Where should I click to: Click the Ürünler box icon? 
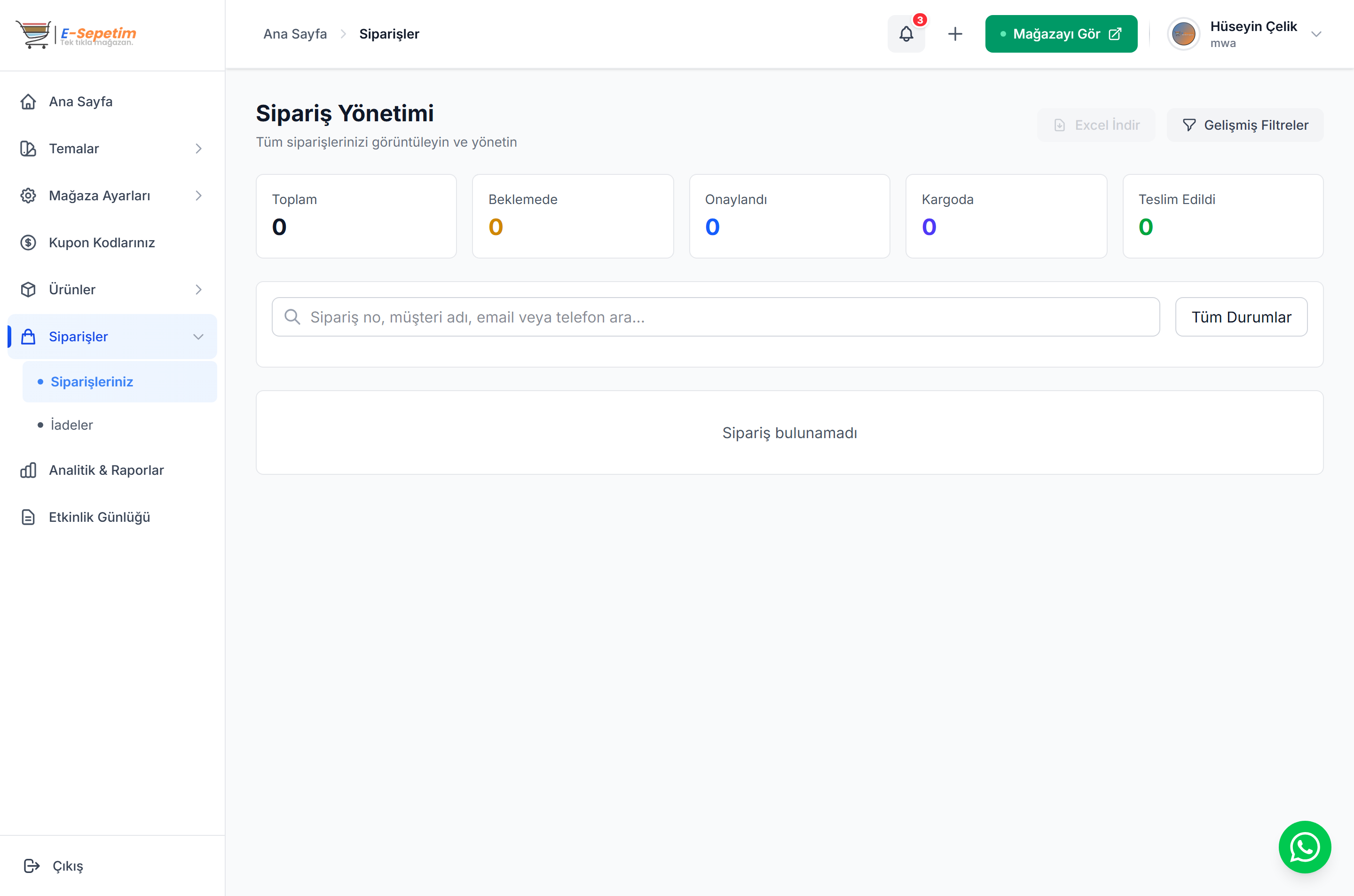click(x=28, y=290)
